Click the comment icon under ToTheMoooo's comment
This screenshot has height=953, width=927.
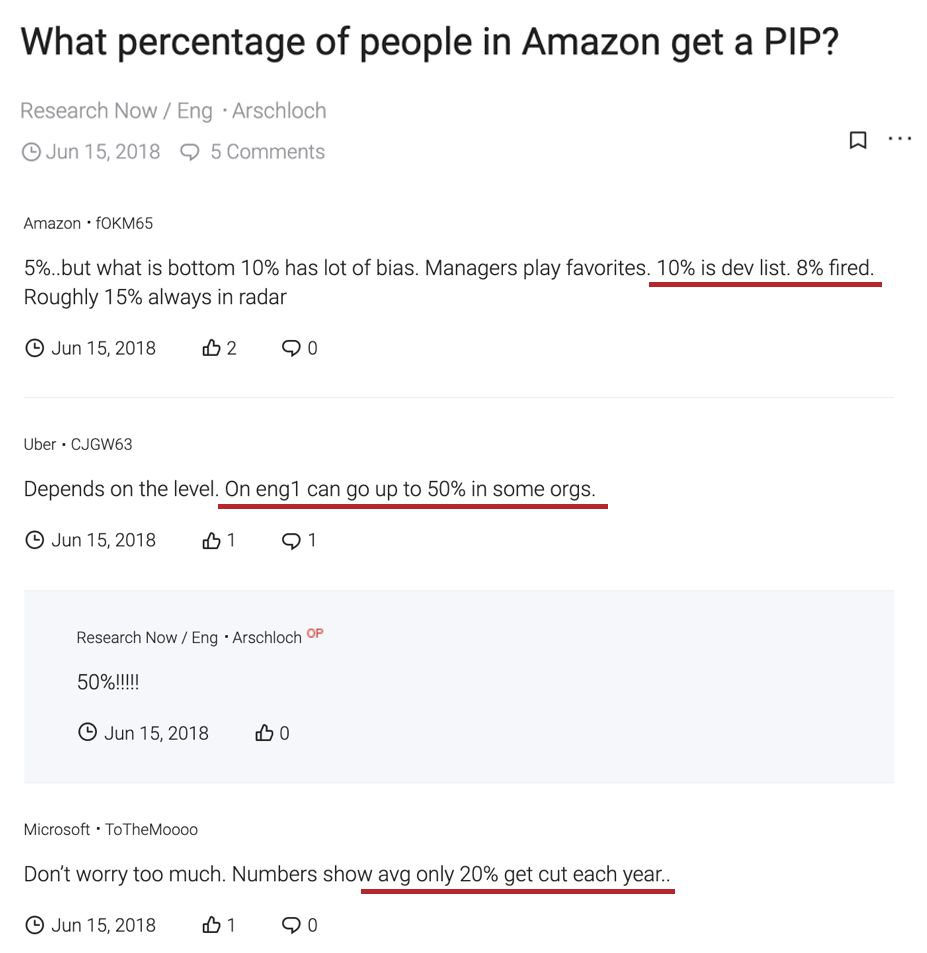292,925
